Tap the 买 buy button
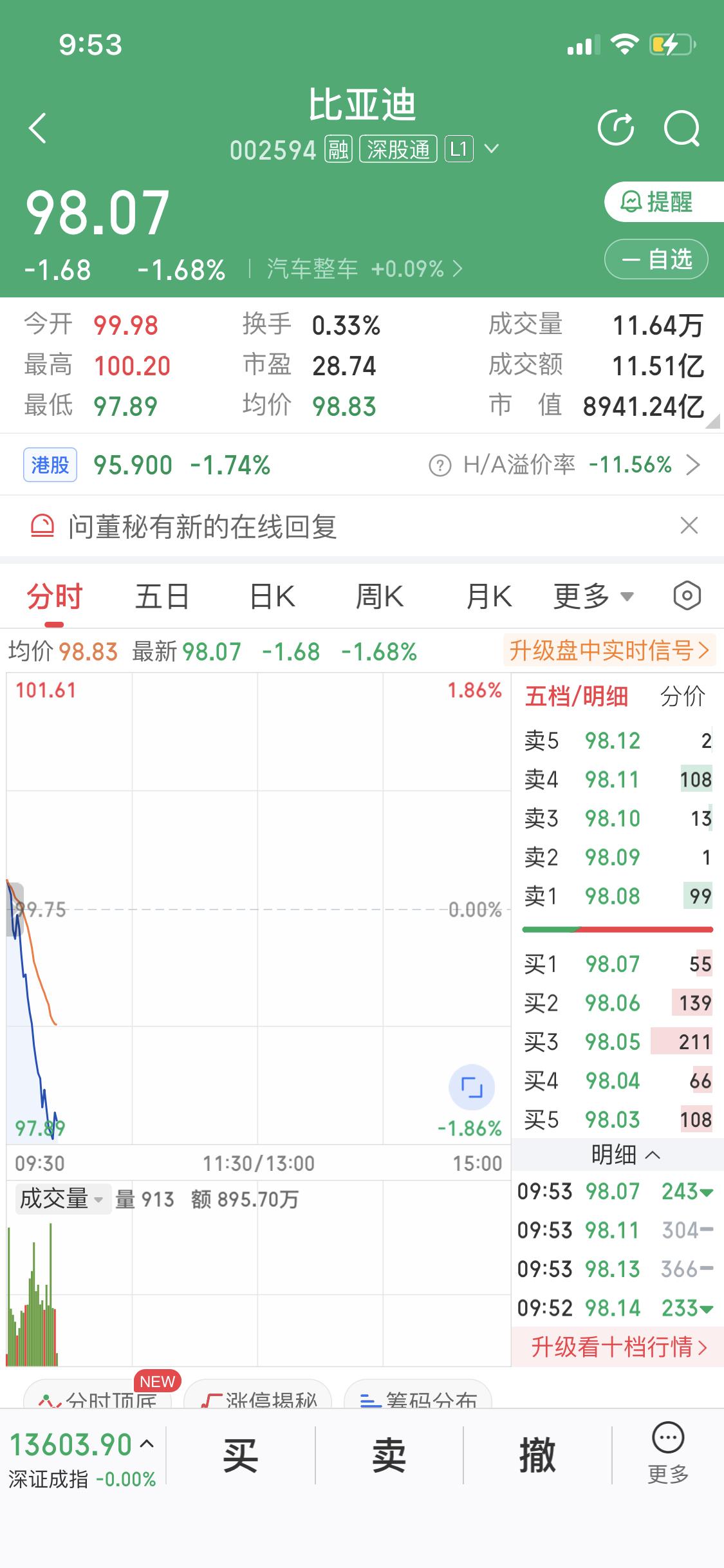The image size is (724, 1568). [240, 1456]
